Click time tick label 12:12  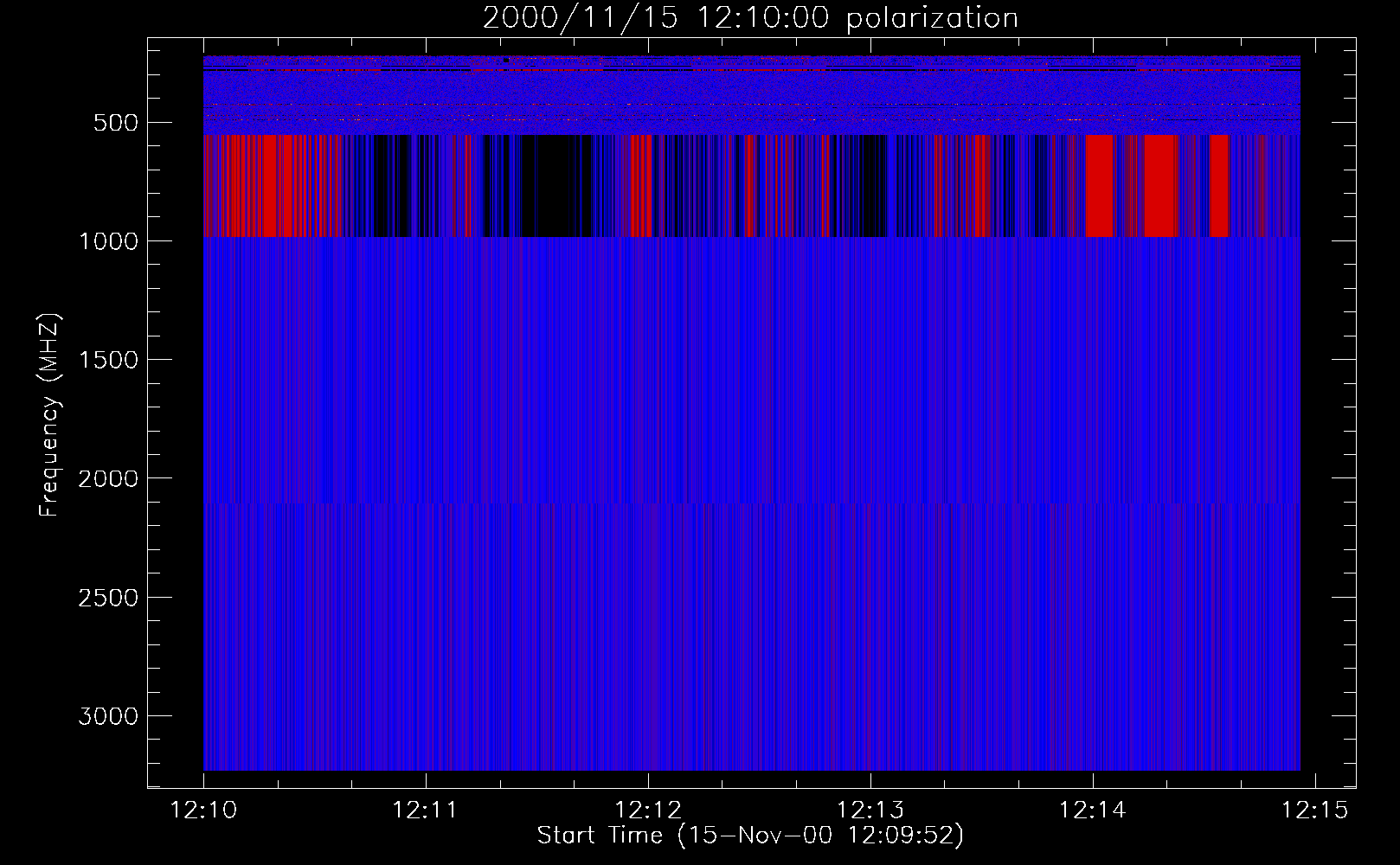[647, 811]
